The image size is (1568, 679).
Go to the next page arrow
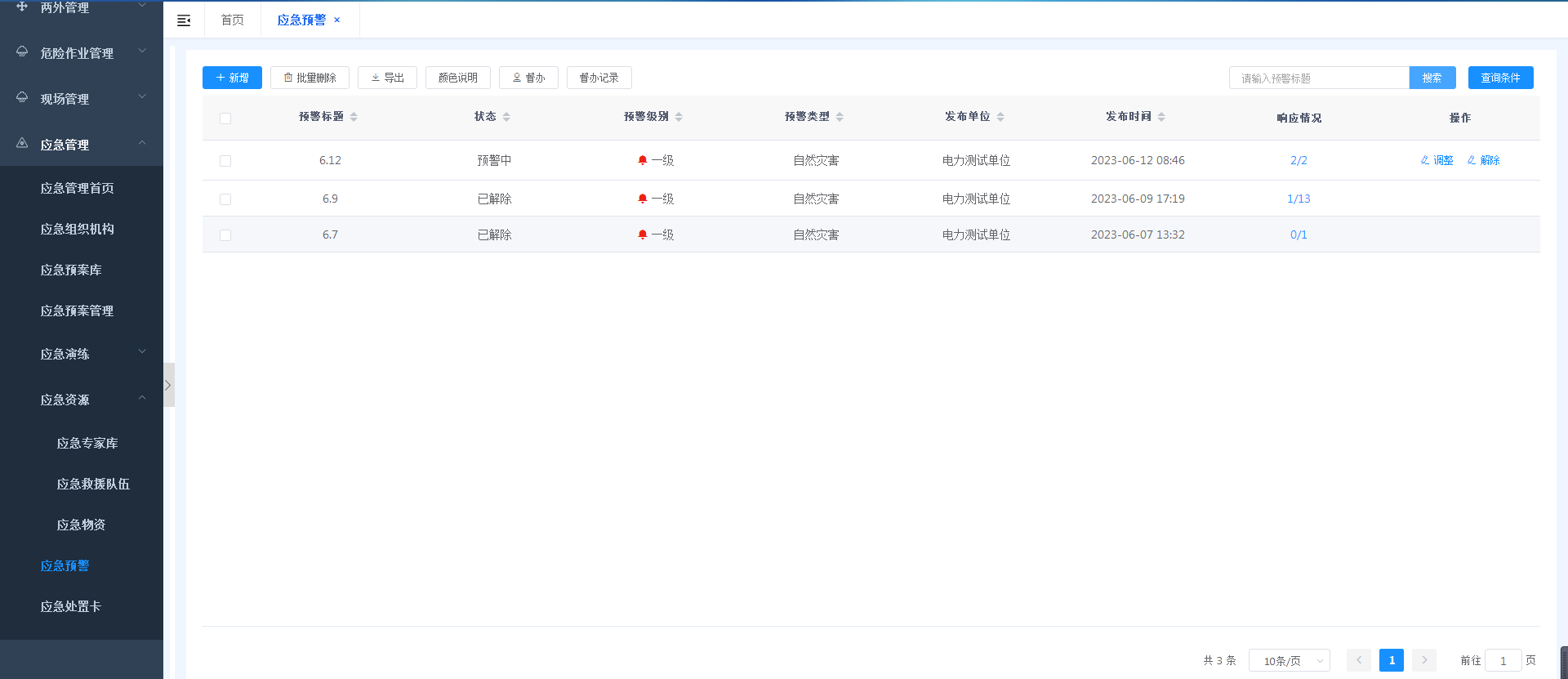[x=1423, y=660]
